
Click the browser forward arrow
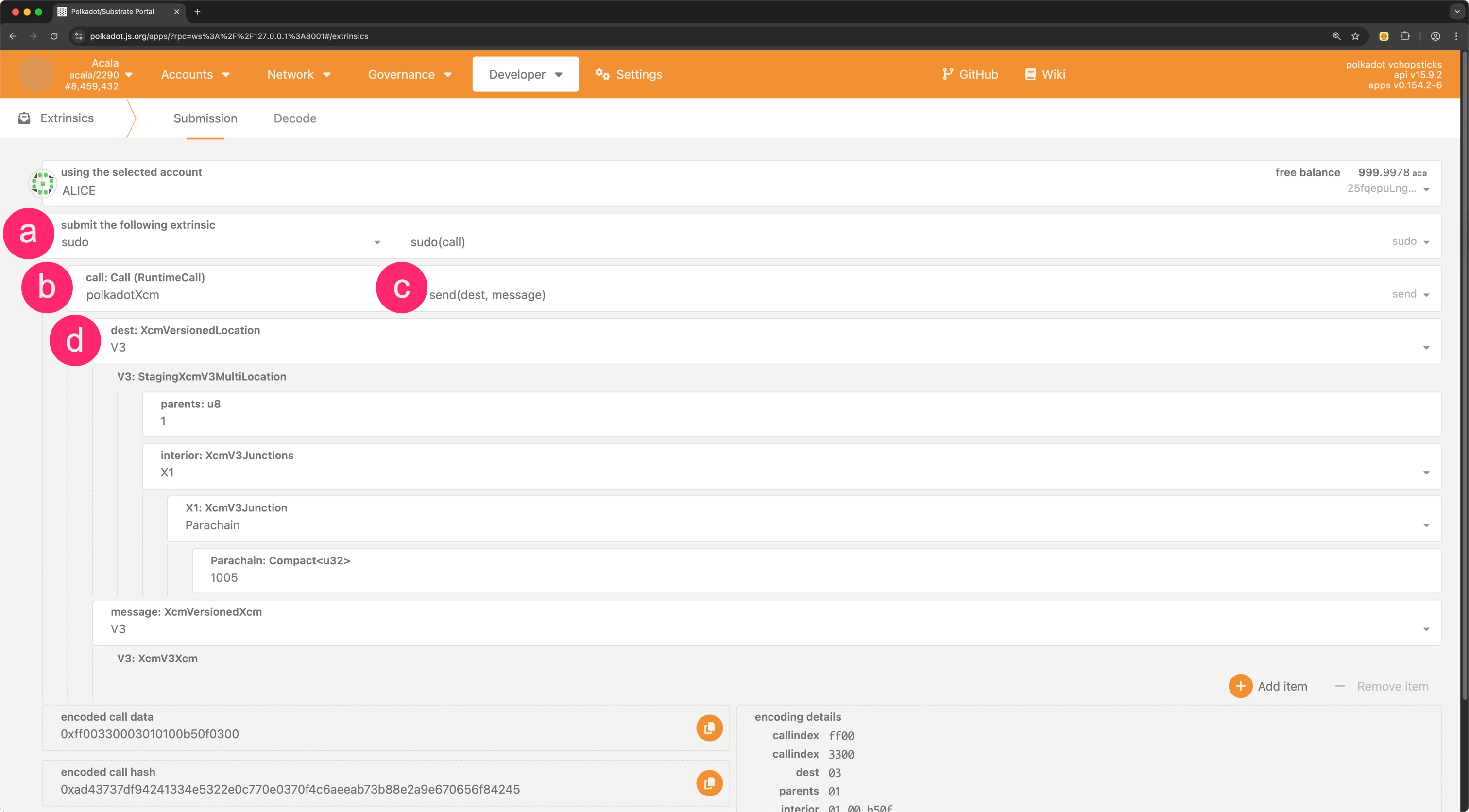click(33, 36)
